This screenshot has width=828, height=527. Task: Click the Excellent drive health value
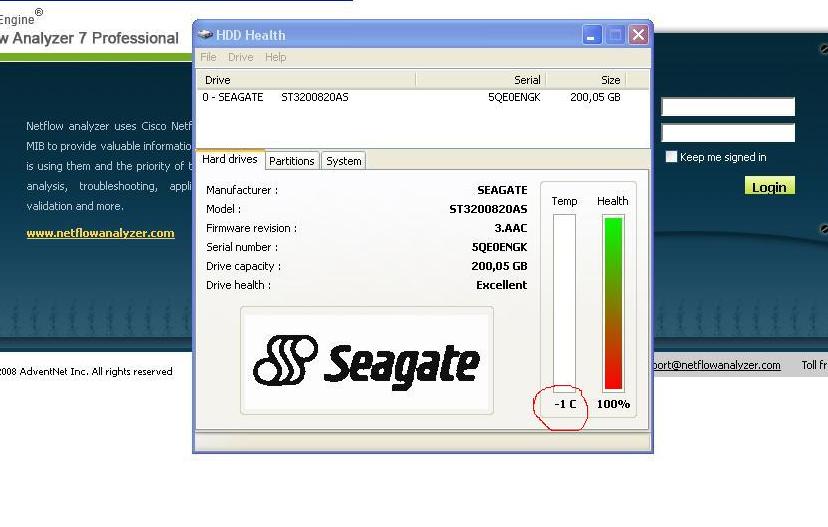pyautogui.click(x=501, y=285)
